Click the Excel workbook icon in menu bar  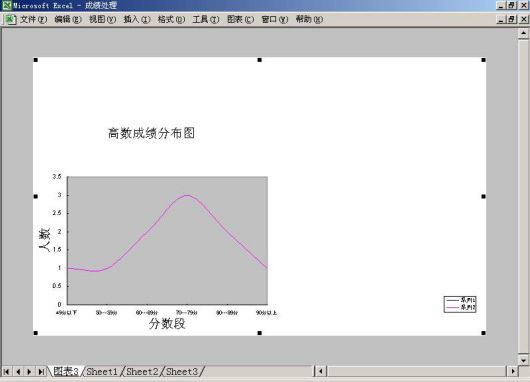pyautogui.click(x=10, y=19)
